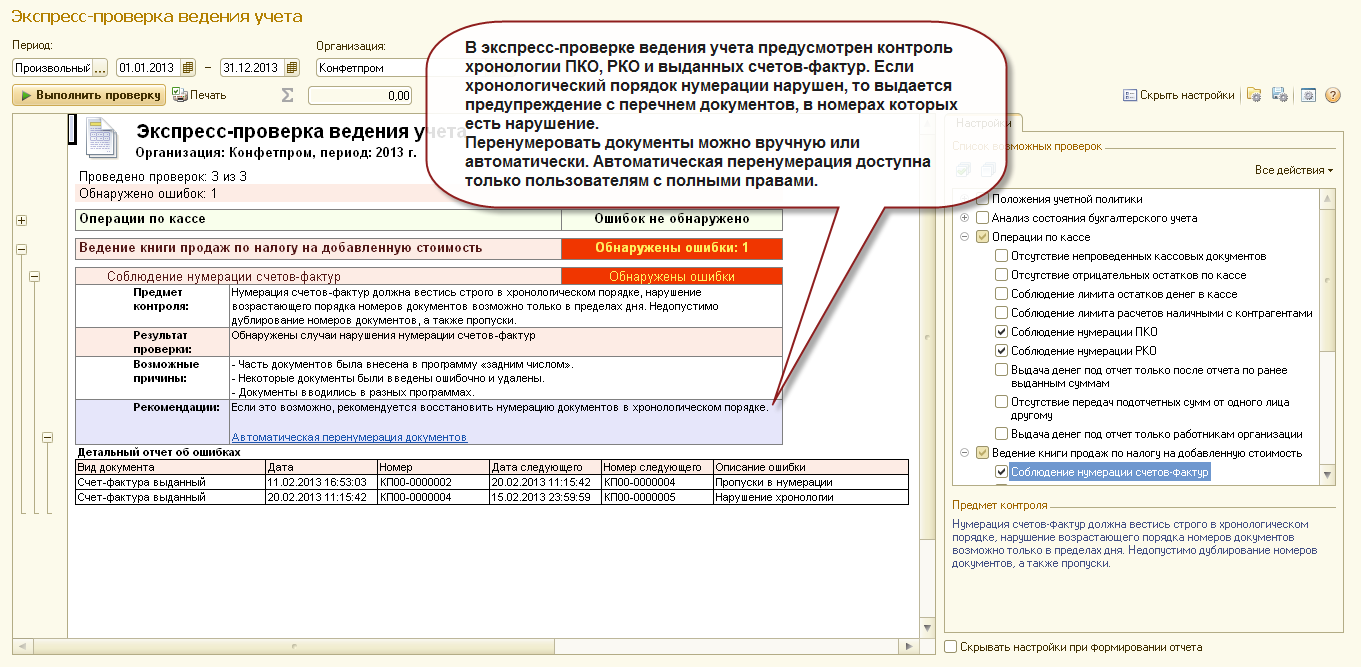Click the sum field showing 0,00
The image size is (1361, 667).
coord(360,95)
